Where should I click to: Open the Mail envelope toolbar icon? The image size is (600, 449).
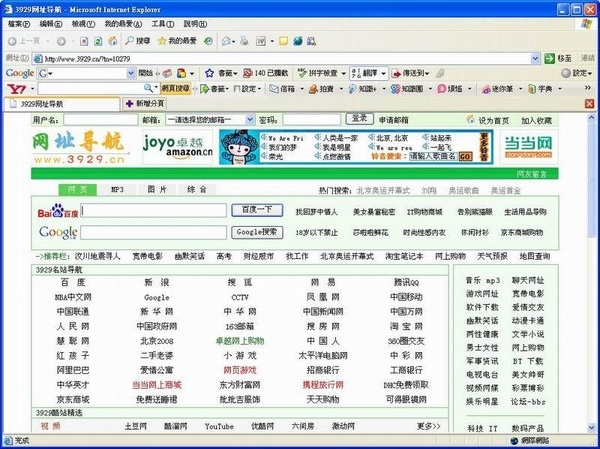(226, 41)
